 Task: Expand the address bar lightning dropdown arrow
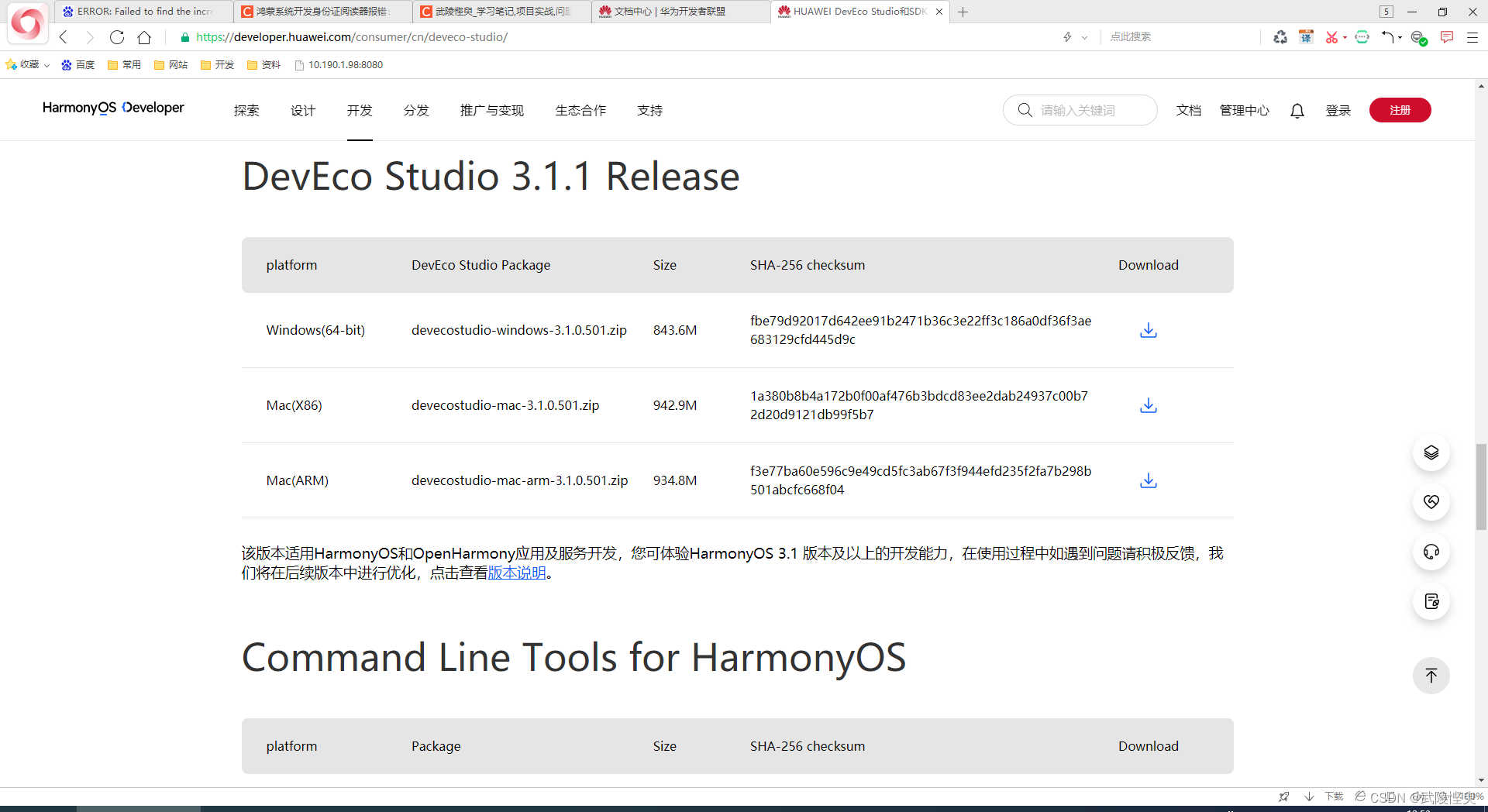1084,37
